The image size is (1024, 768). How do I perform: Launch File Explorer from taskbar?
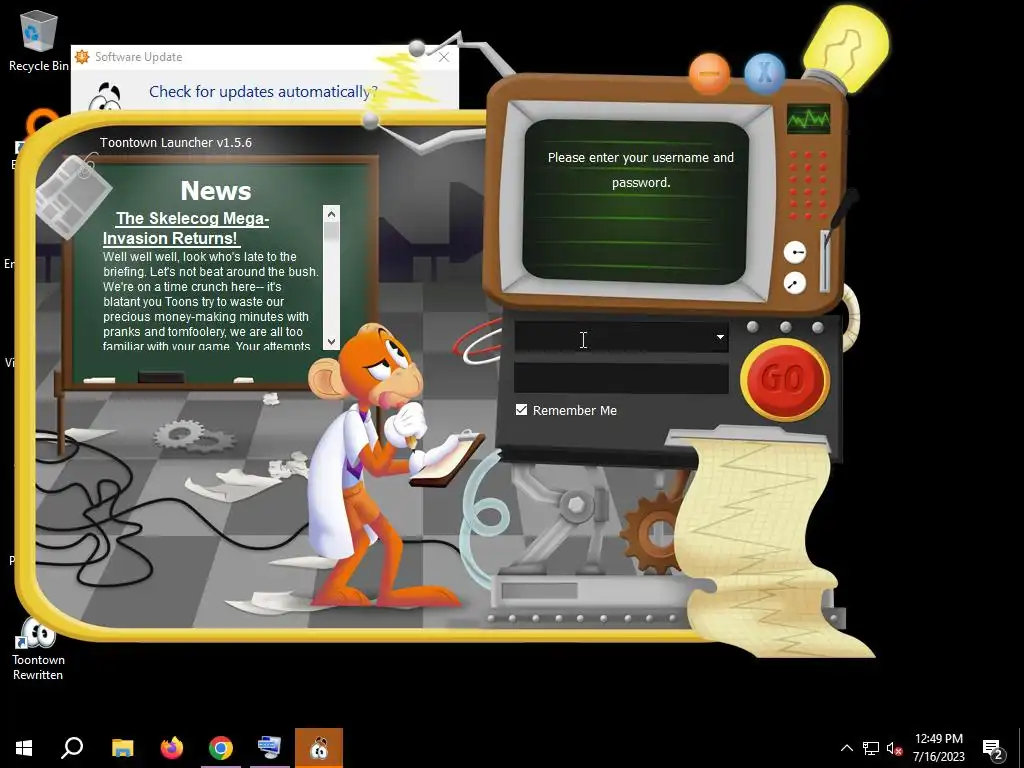(x=122, y=748)
